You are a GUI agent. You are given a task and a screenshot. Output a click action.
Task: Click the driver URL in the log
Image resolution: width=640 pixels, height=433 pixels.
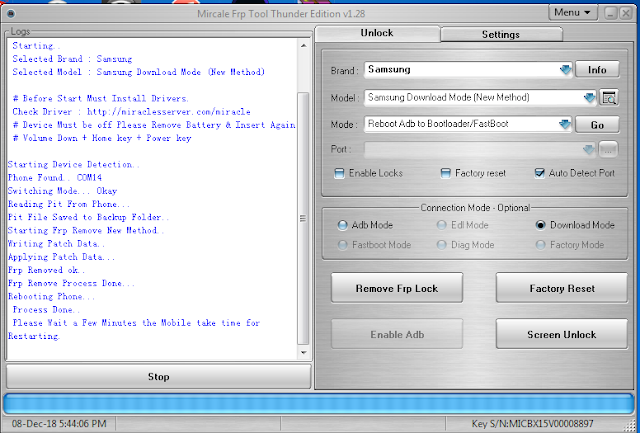[169, 112]
